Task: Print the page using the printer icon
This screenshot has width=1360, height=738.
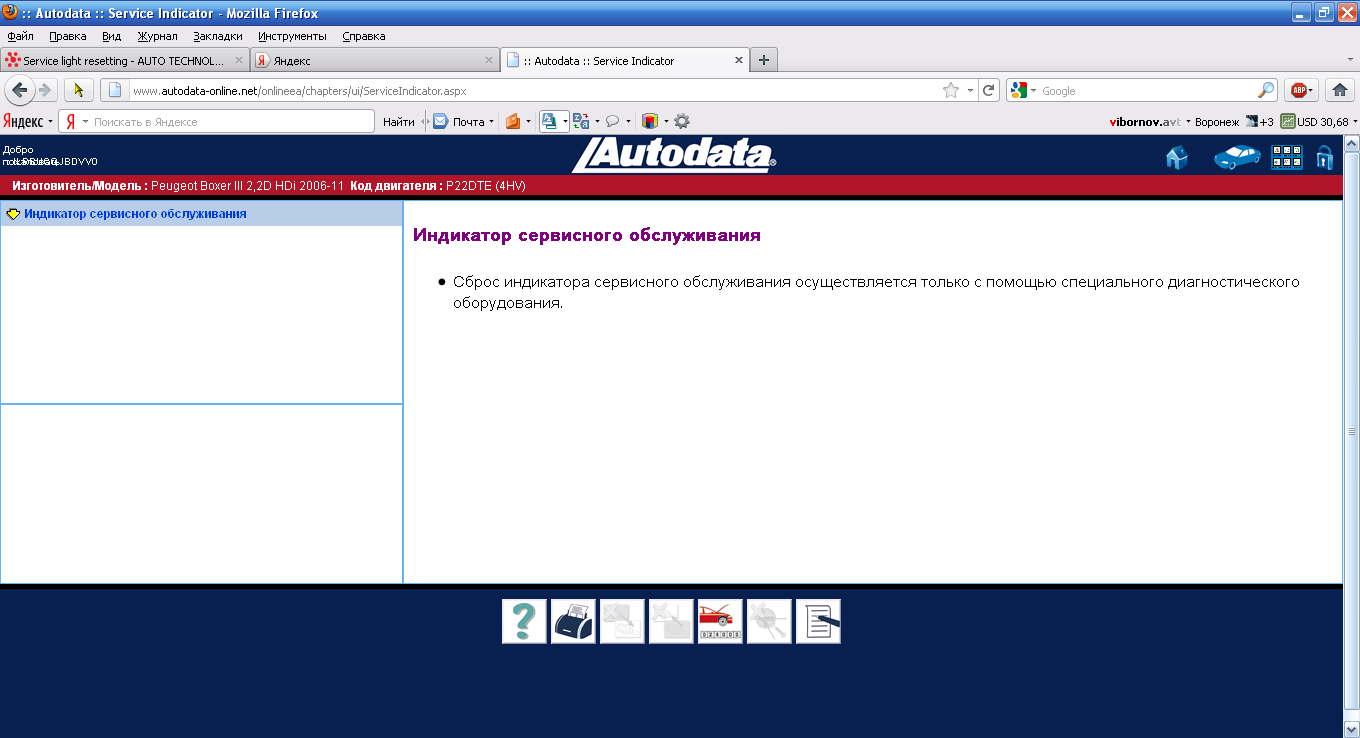Action: click(573, 622)
